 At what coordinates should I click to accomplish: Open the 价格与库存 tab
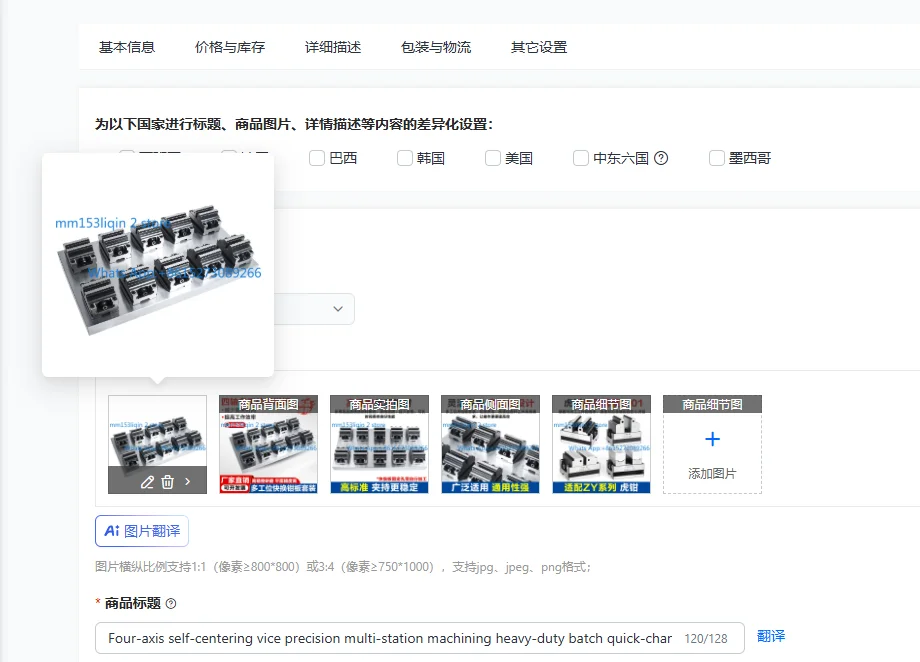[x=230, y=47]
